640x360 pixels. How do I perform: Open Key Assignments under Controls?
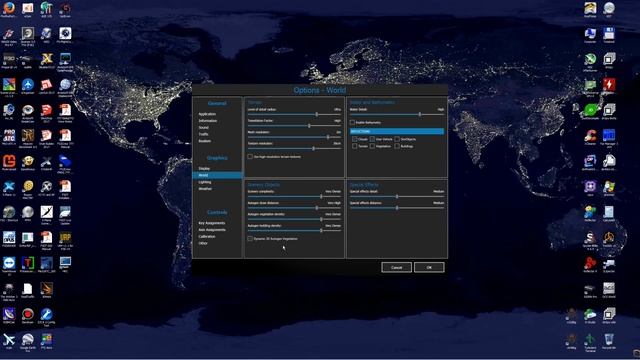coord(212,223)
